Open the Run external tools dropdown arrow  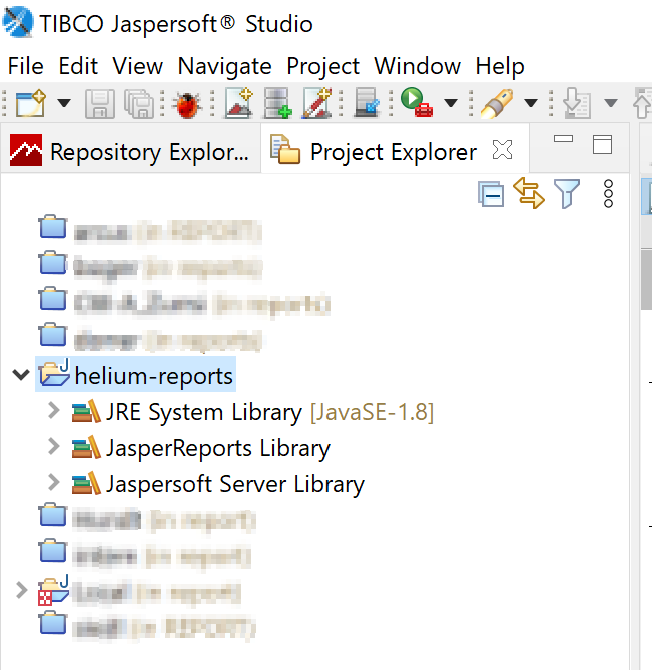[x=450, y=103]
